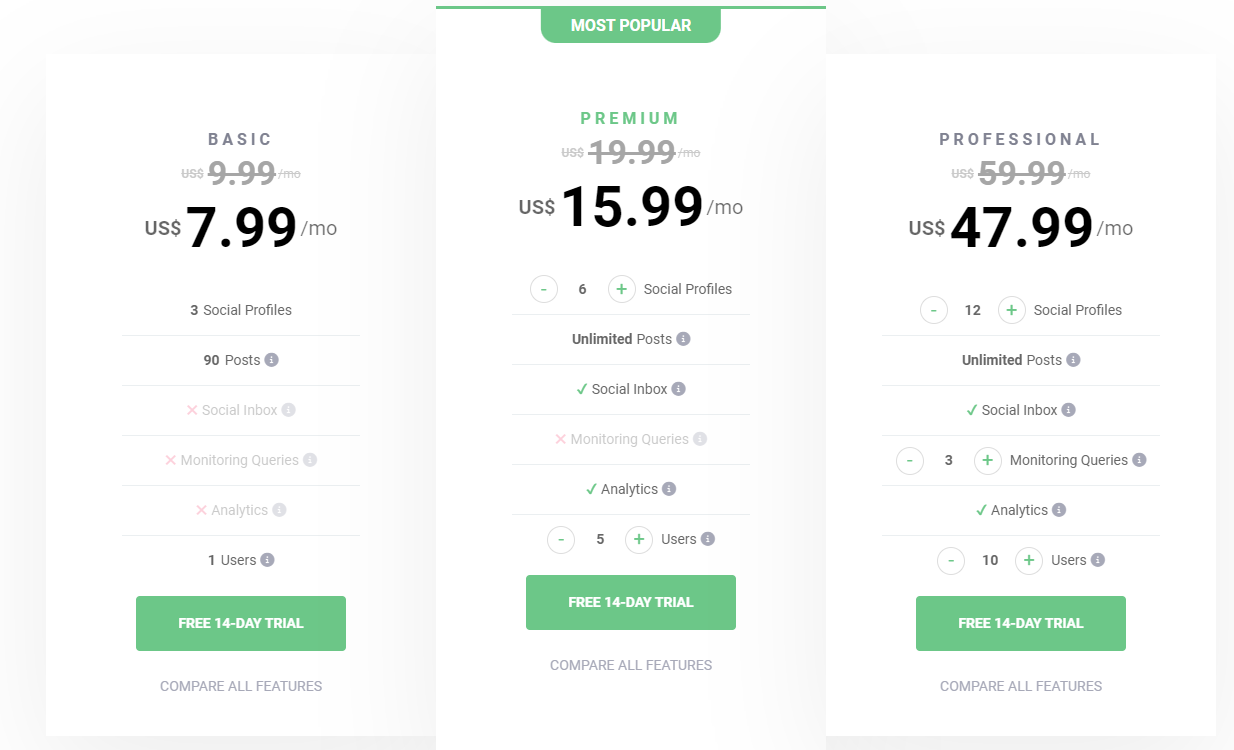
Task: Open Compare All Features under Basic plan
Action: tap(241, 686)
